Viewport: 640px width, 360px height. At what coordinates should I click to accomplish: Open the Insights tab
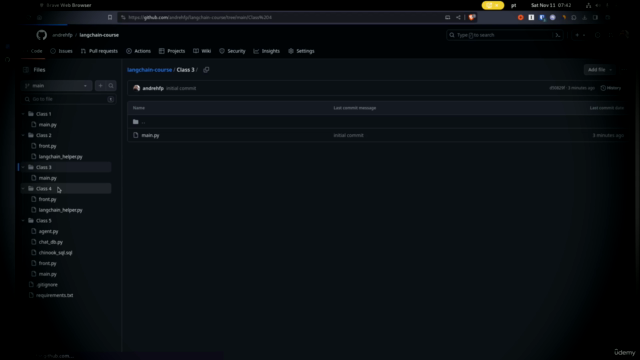(267, 51)
